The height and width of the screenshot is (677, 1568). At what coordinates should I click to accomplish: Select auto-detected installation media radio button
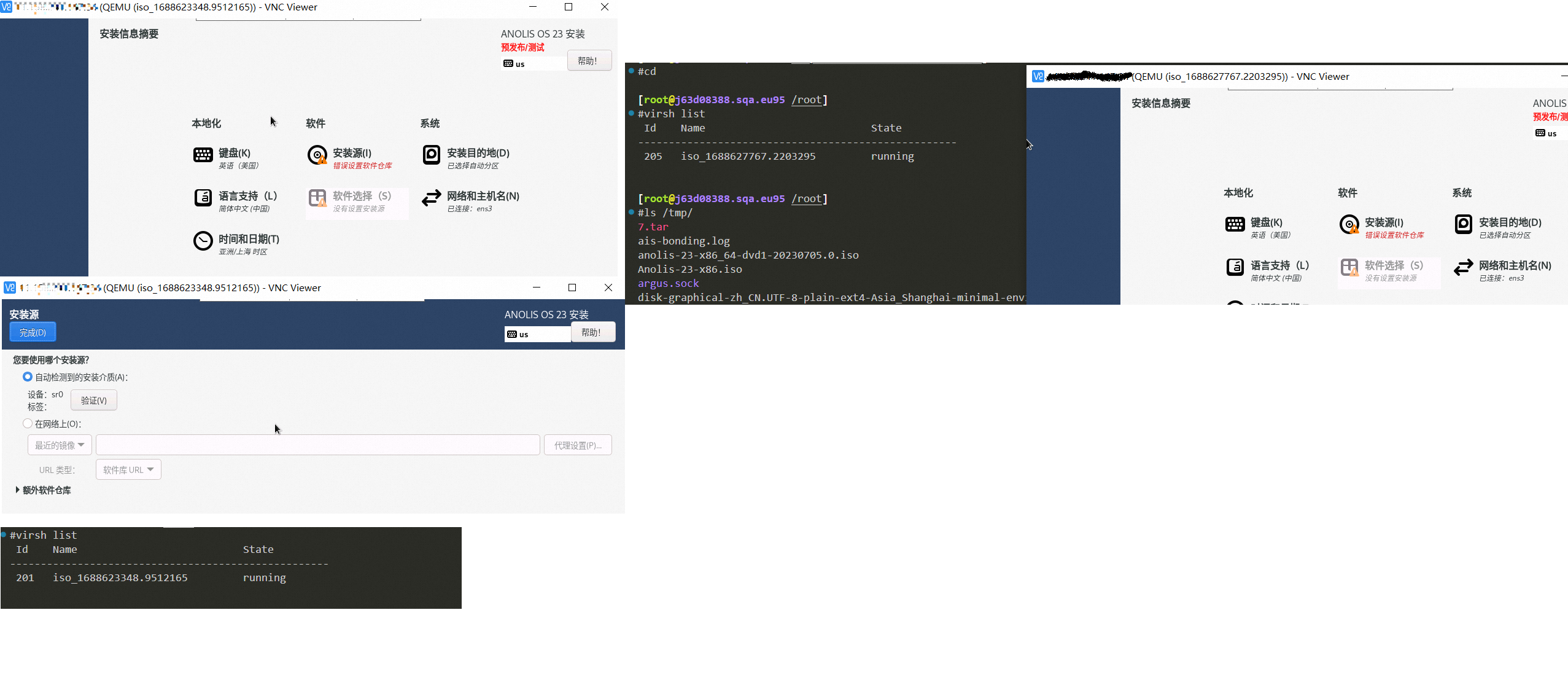pyautogui.click(x=28, y=377)
